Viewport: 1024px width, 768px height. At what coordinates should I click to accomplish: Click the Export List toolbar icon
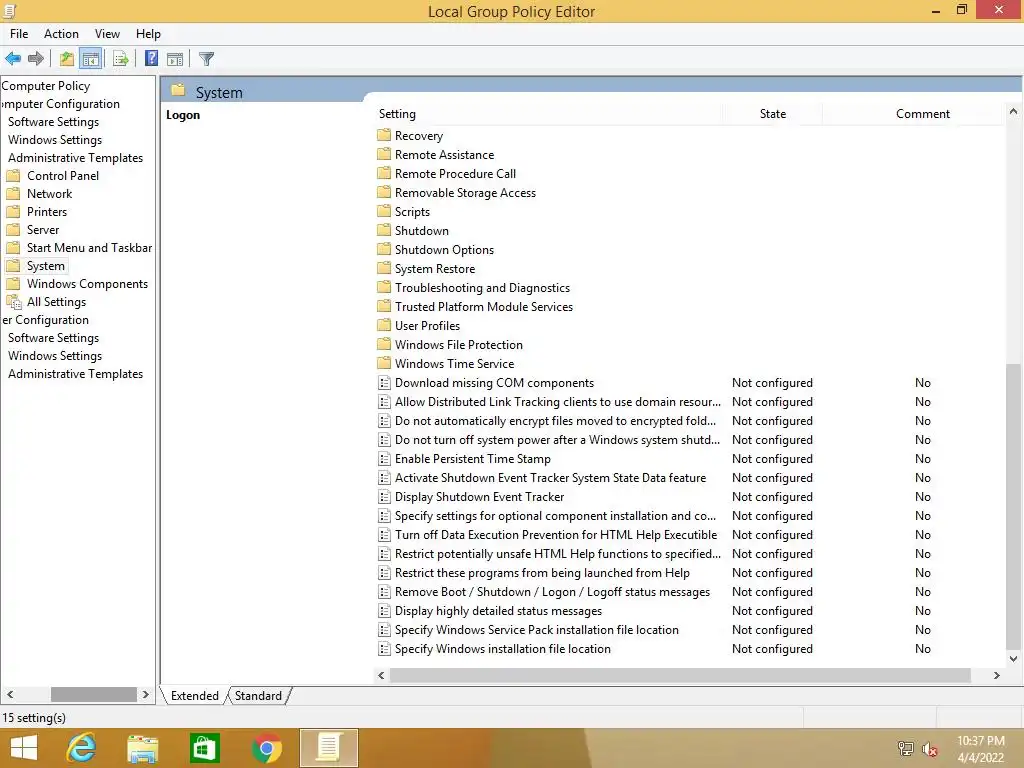point(121,59)
